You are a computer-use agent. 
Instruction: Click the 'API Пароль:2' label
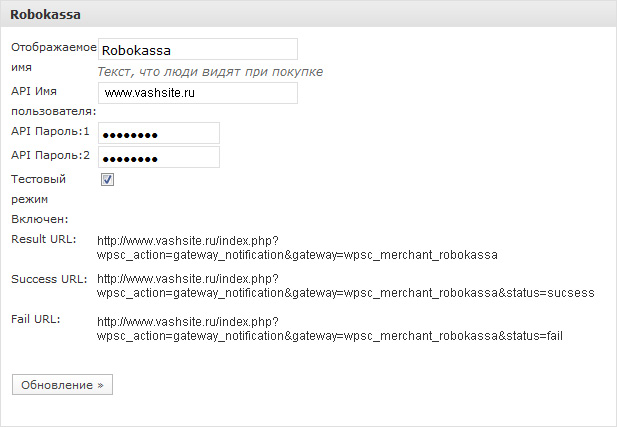(x=50, y=155)
